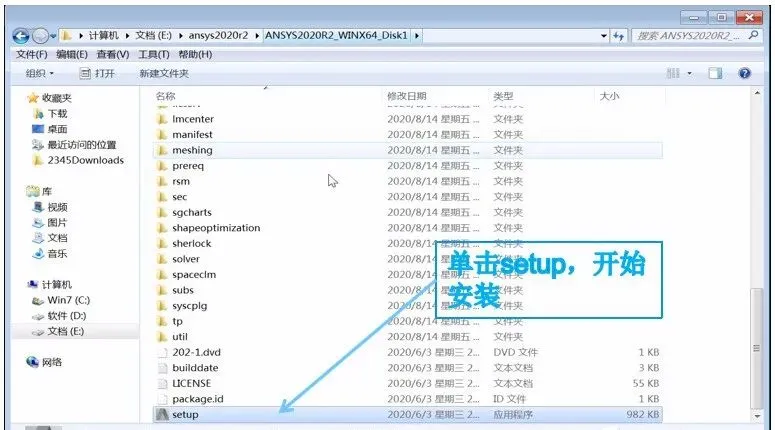Open the 帮助(H) menu

(195, 54)
